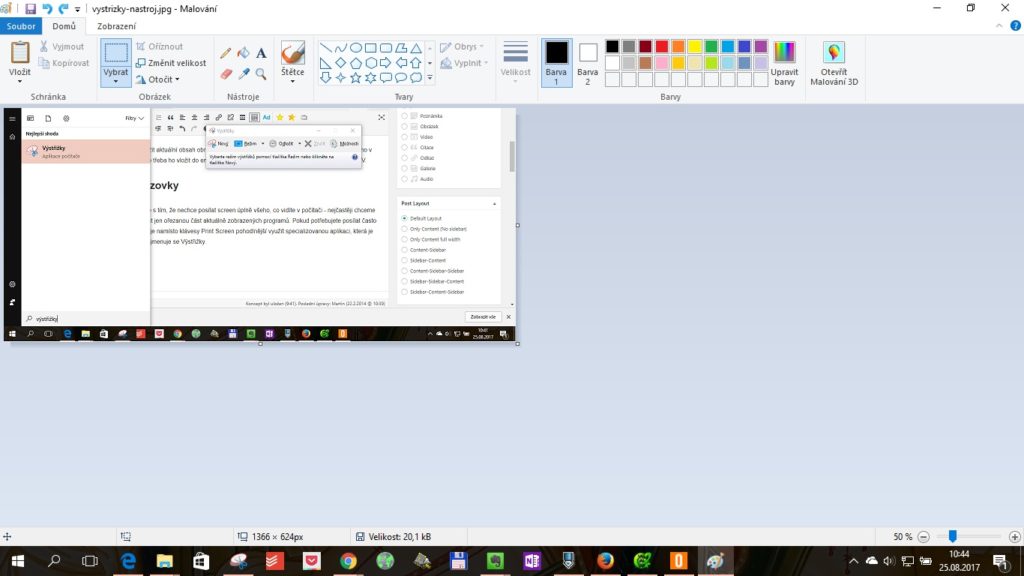The height and width of the screenshot is (576, 1024).
Task: Zoom out with the minus button
Action: pyautogui.click(x=923, y=537)
